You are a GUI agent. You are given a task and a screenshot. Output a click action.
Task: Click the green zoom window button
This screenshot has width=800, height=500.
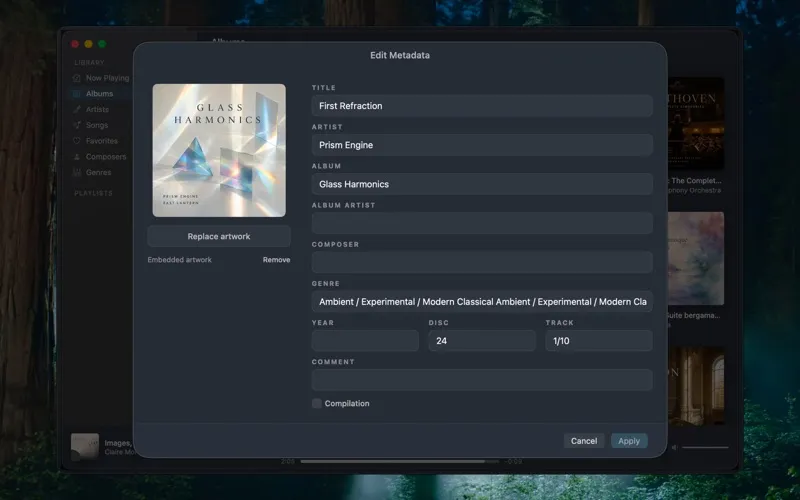pyautogui.click(x=102, y=44)
